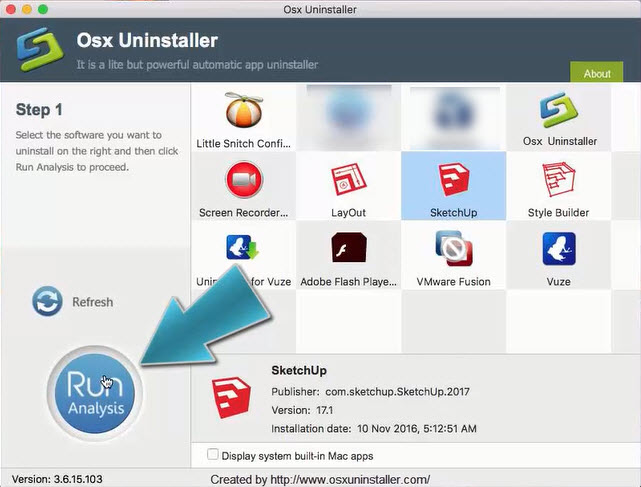Click the Osx Uninstaller header logo
Viewport: 641px width, 487px height.
pyautogui.click(x=40, y=49)
